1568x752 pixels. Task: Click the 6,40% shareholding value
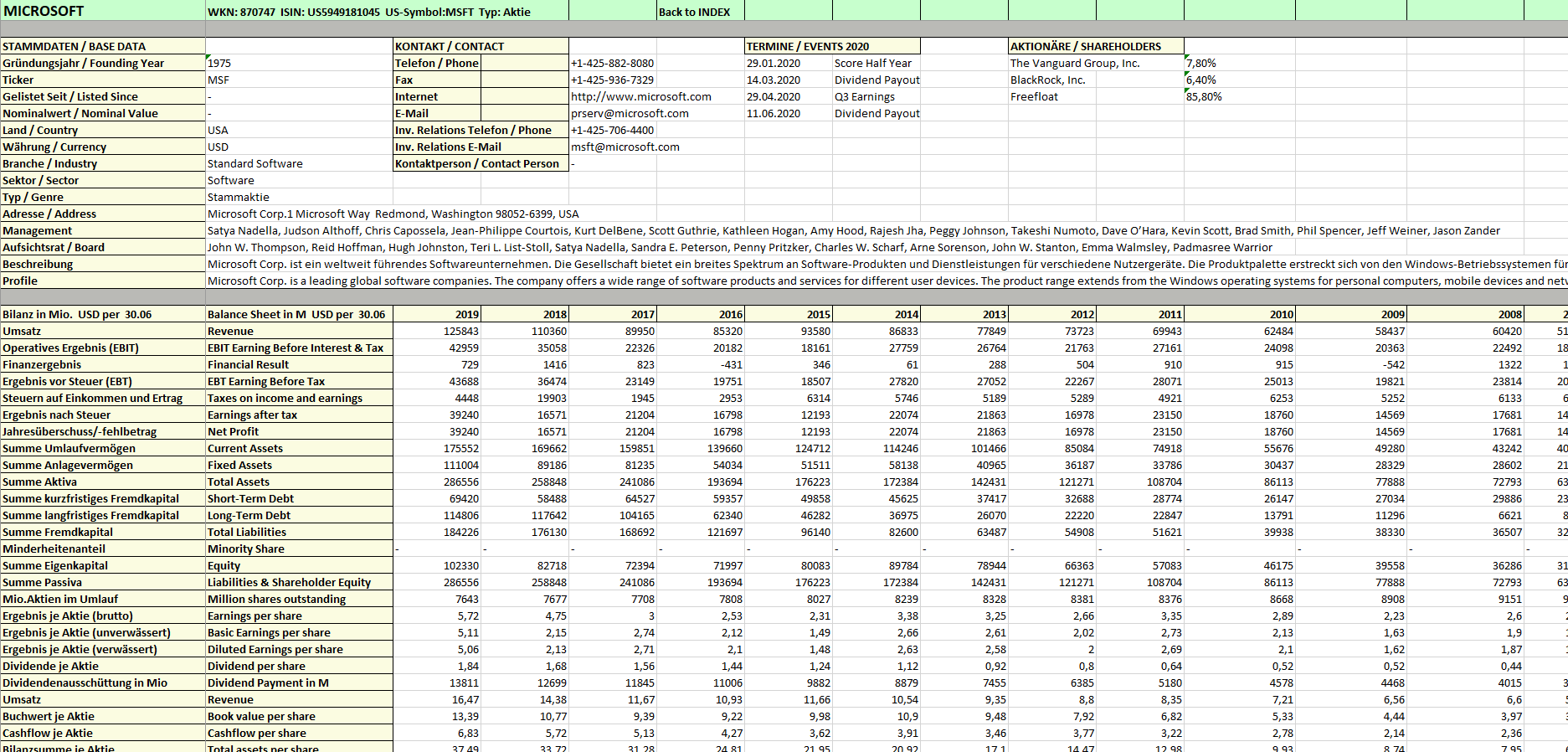coord(1239,80)
